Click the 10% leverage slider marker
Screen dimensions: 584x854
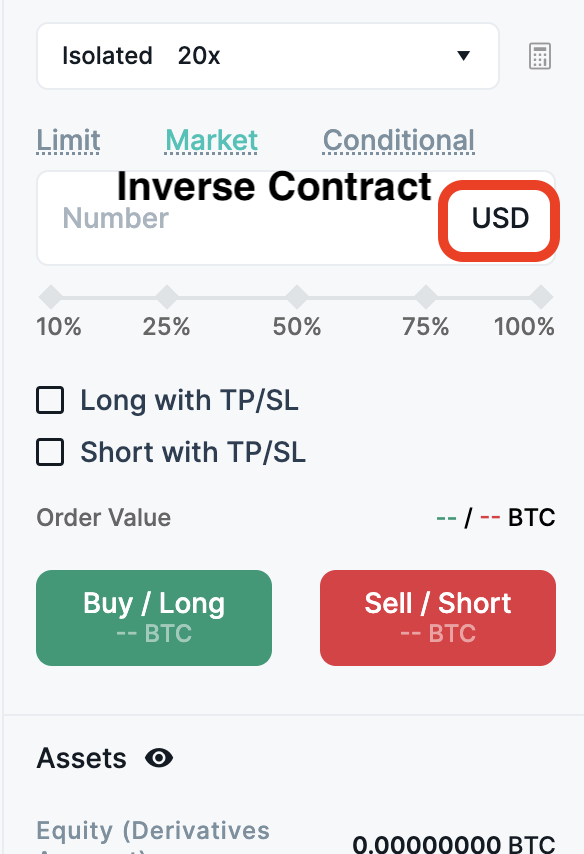click(x=51, y=296)
